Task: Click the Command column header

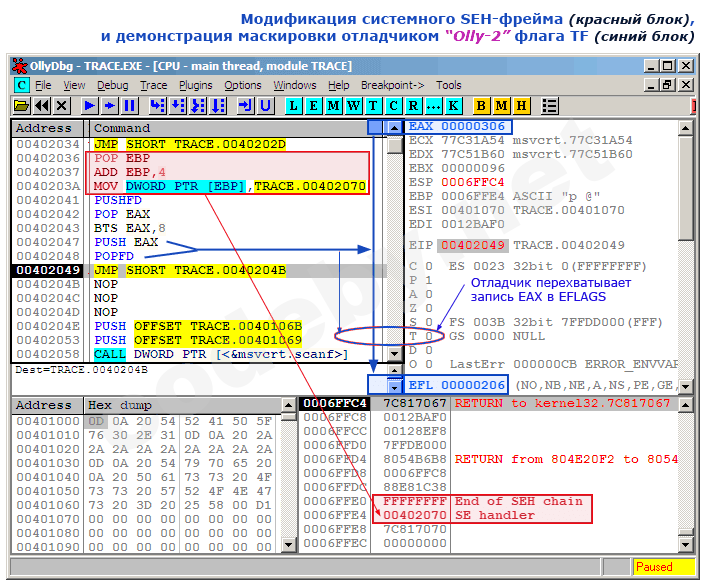Action: pos(235,128)
